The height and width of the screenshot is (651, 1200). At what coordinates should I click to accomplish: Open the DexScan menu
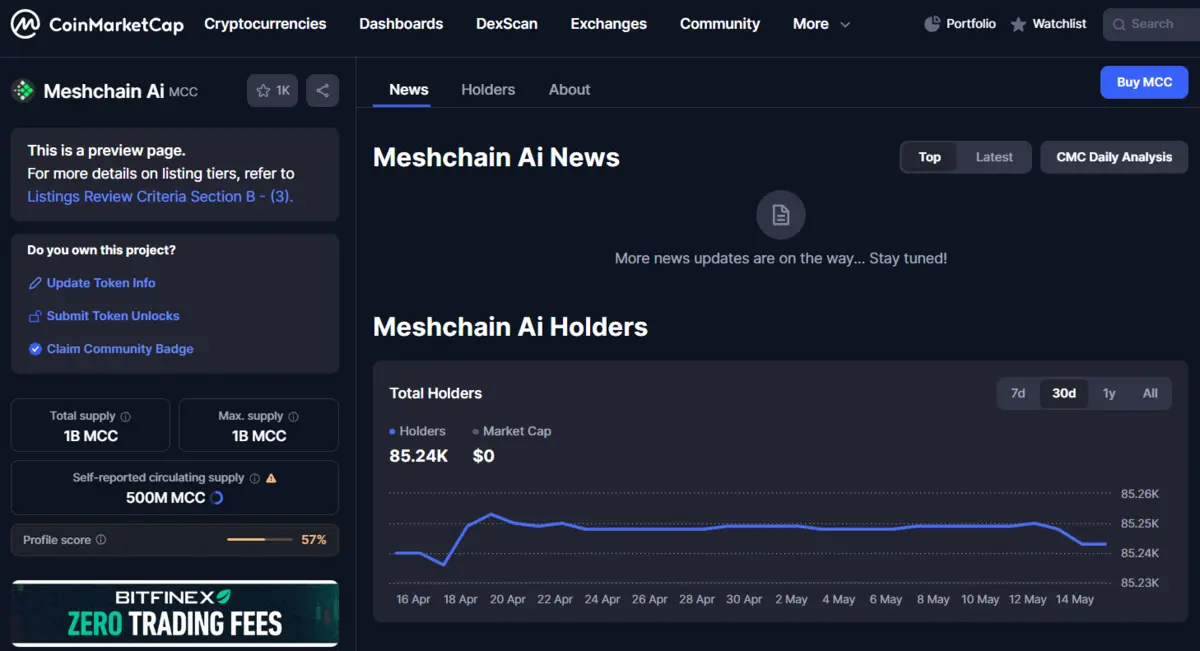(506, 24)
